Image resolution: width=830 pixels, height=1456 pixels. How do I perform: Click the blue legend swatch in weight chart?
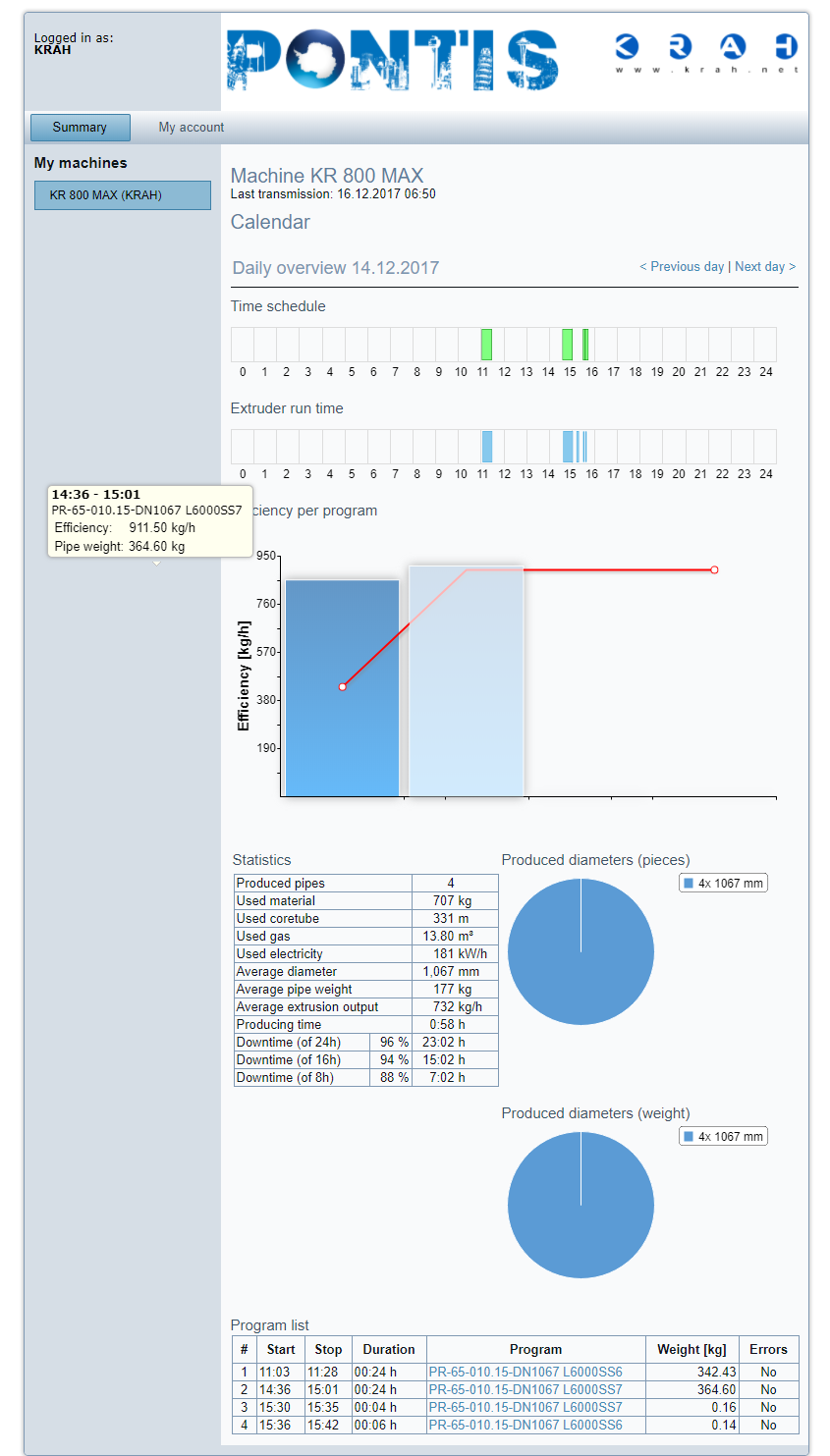click(x=689, y=1137)
